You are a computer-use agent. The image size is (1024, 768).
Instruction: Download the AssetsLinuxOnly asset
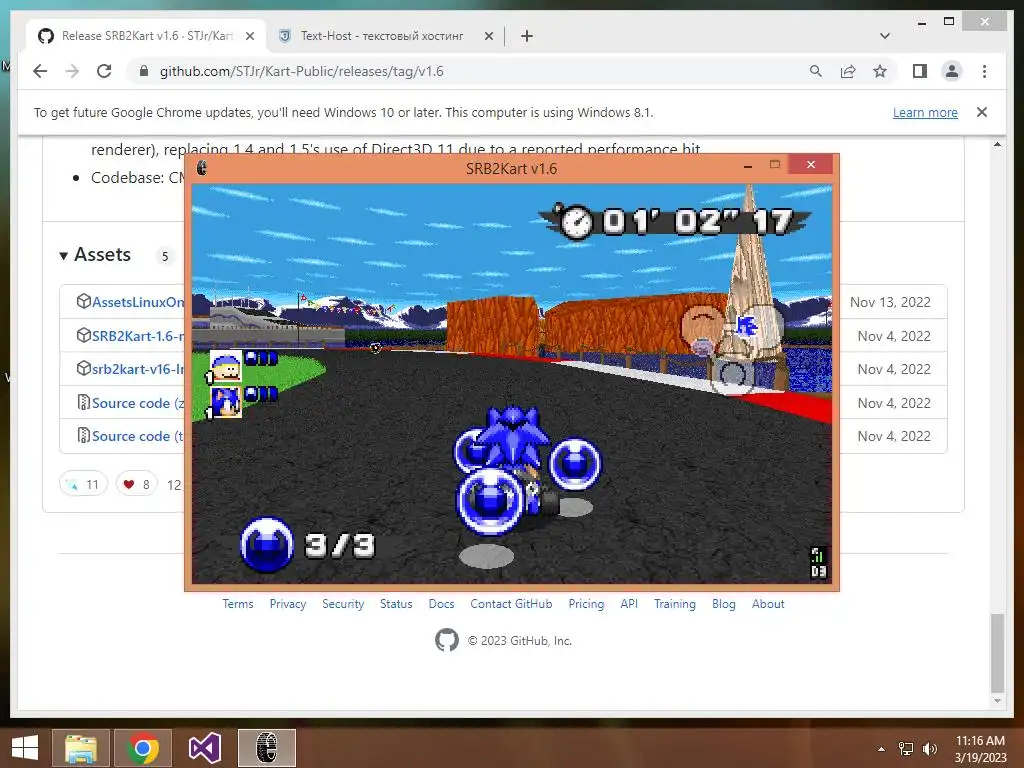pos(137,302)
